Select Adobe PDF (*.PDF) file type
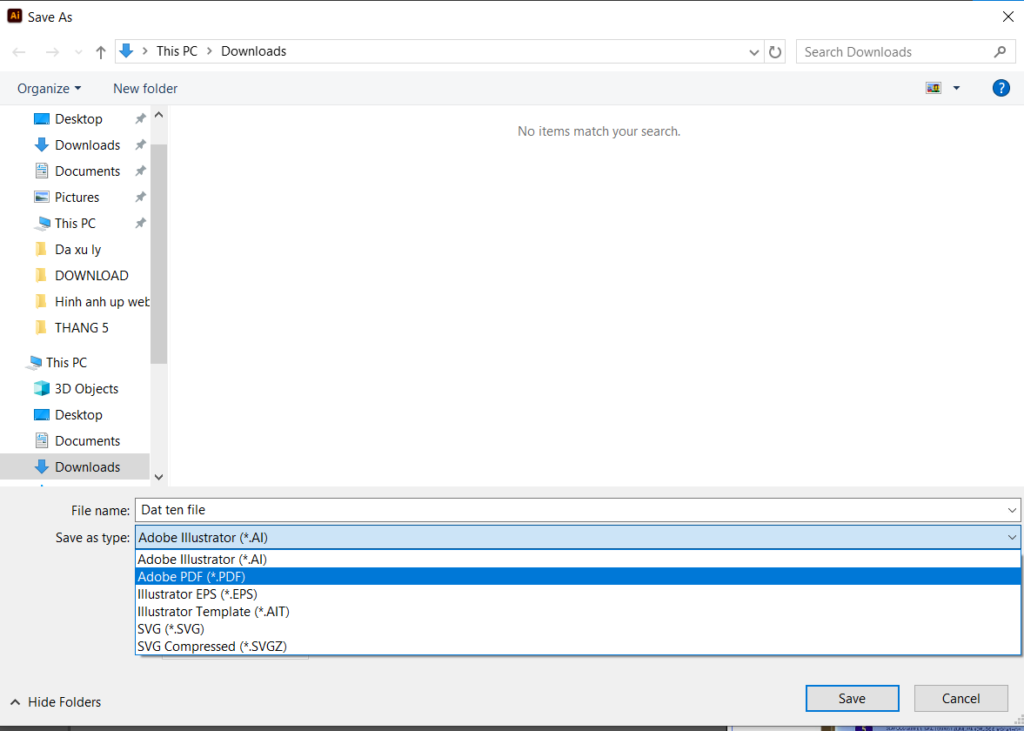 pyautogui.click(x=578, y=577)
